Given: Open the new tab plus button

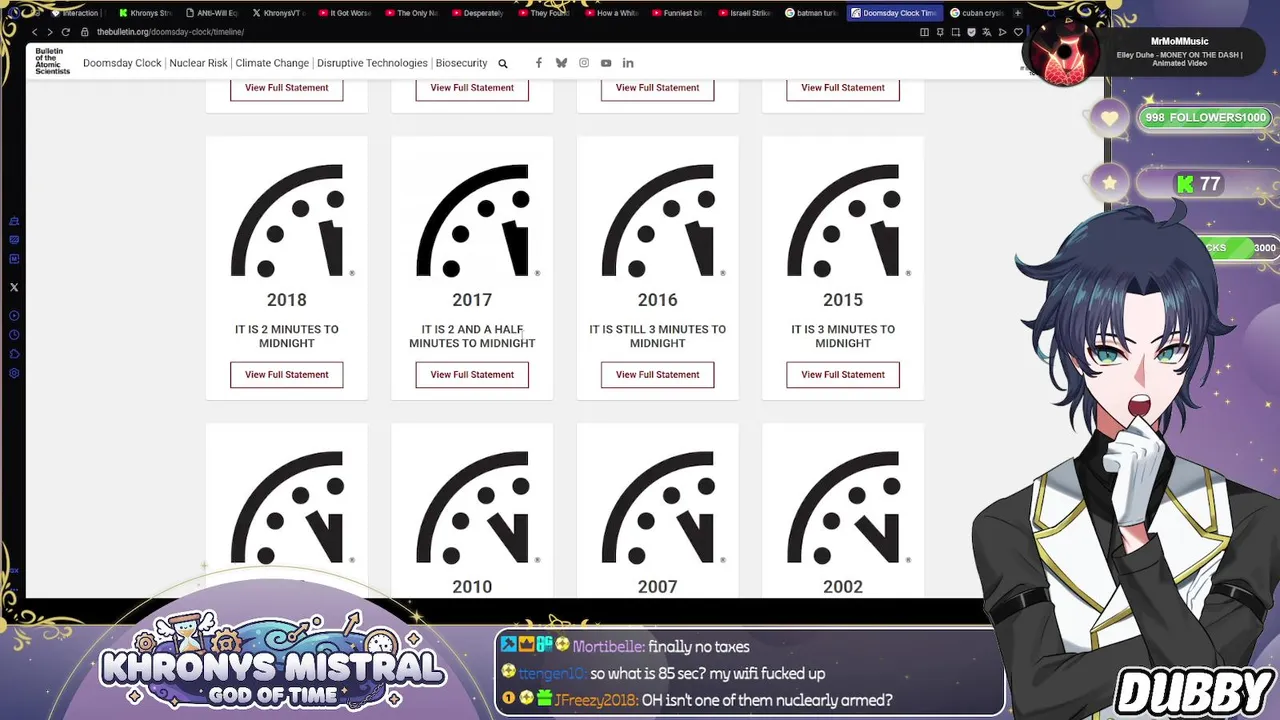Looking at the screenshot, I should [1017, 13].
